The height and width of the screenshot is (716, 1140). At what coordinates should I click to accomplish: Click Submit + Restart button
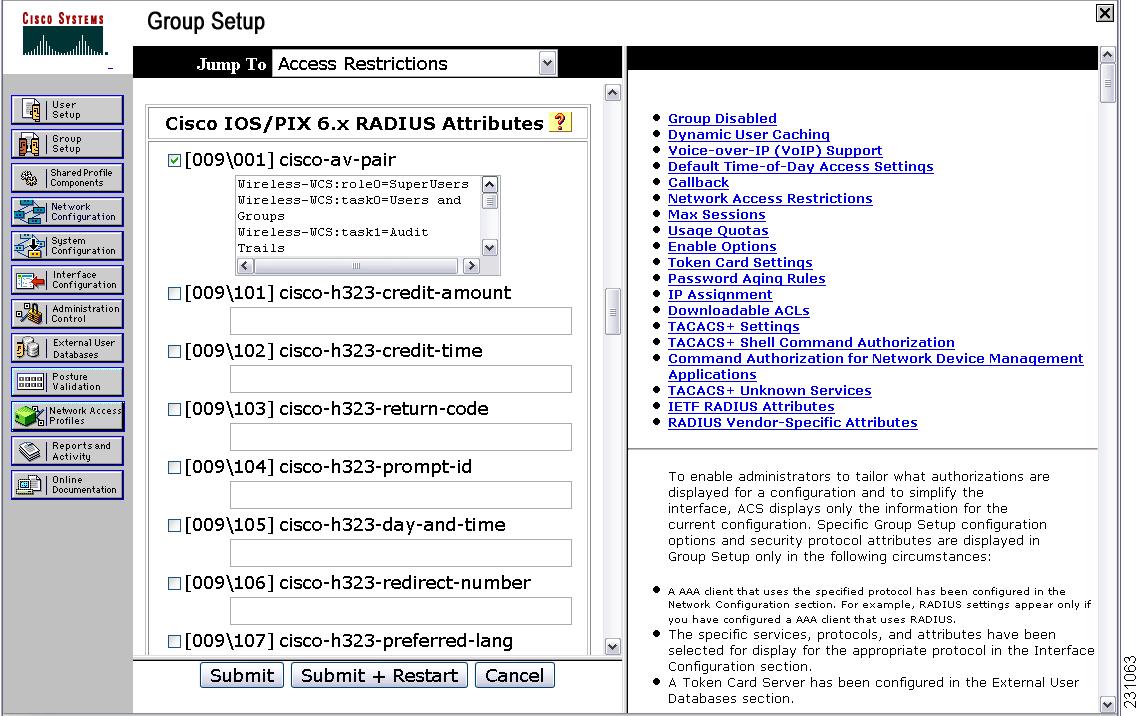tap(380, 675)
